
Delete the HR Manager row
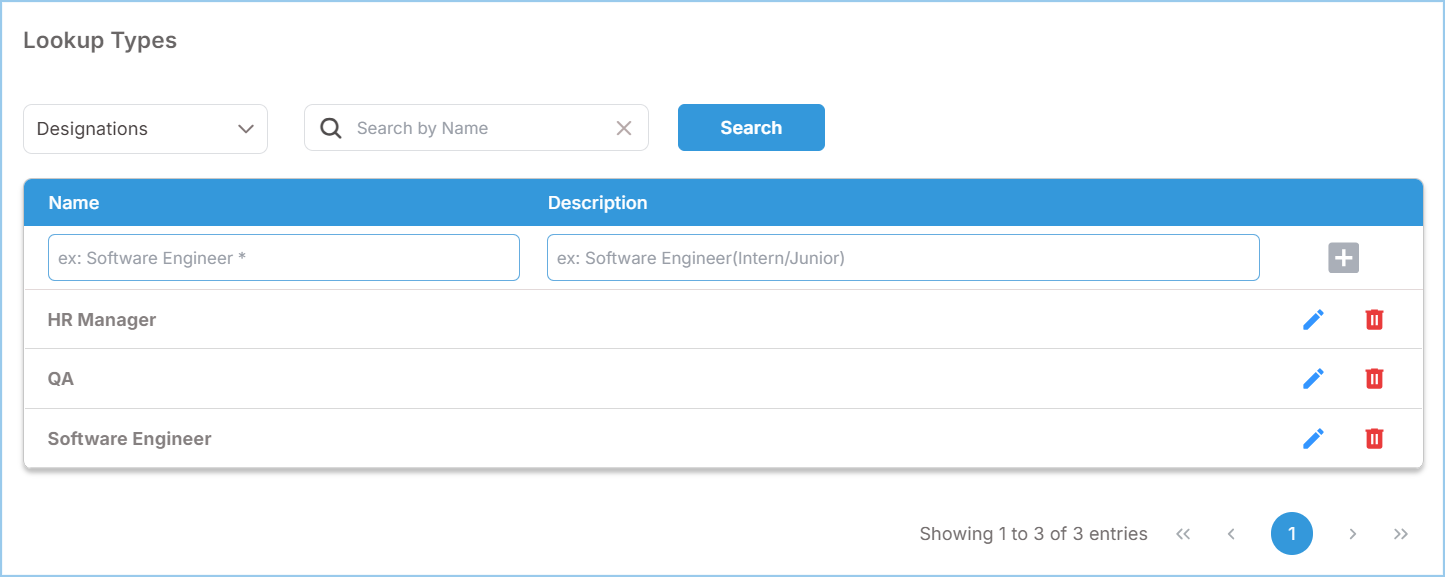[1374, 320]
